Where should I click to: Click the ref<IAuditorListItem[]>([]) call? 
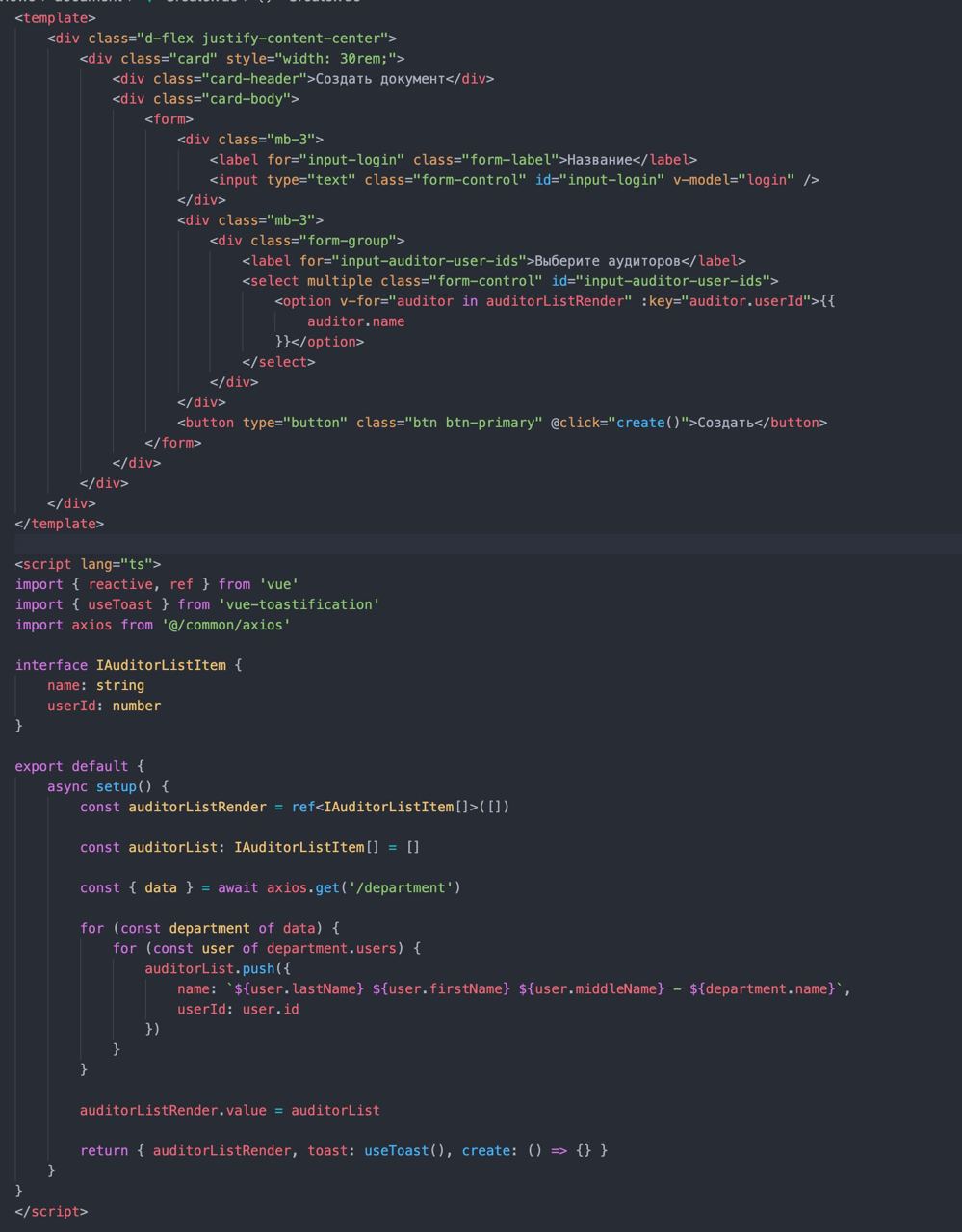pos(401,807)
